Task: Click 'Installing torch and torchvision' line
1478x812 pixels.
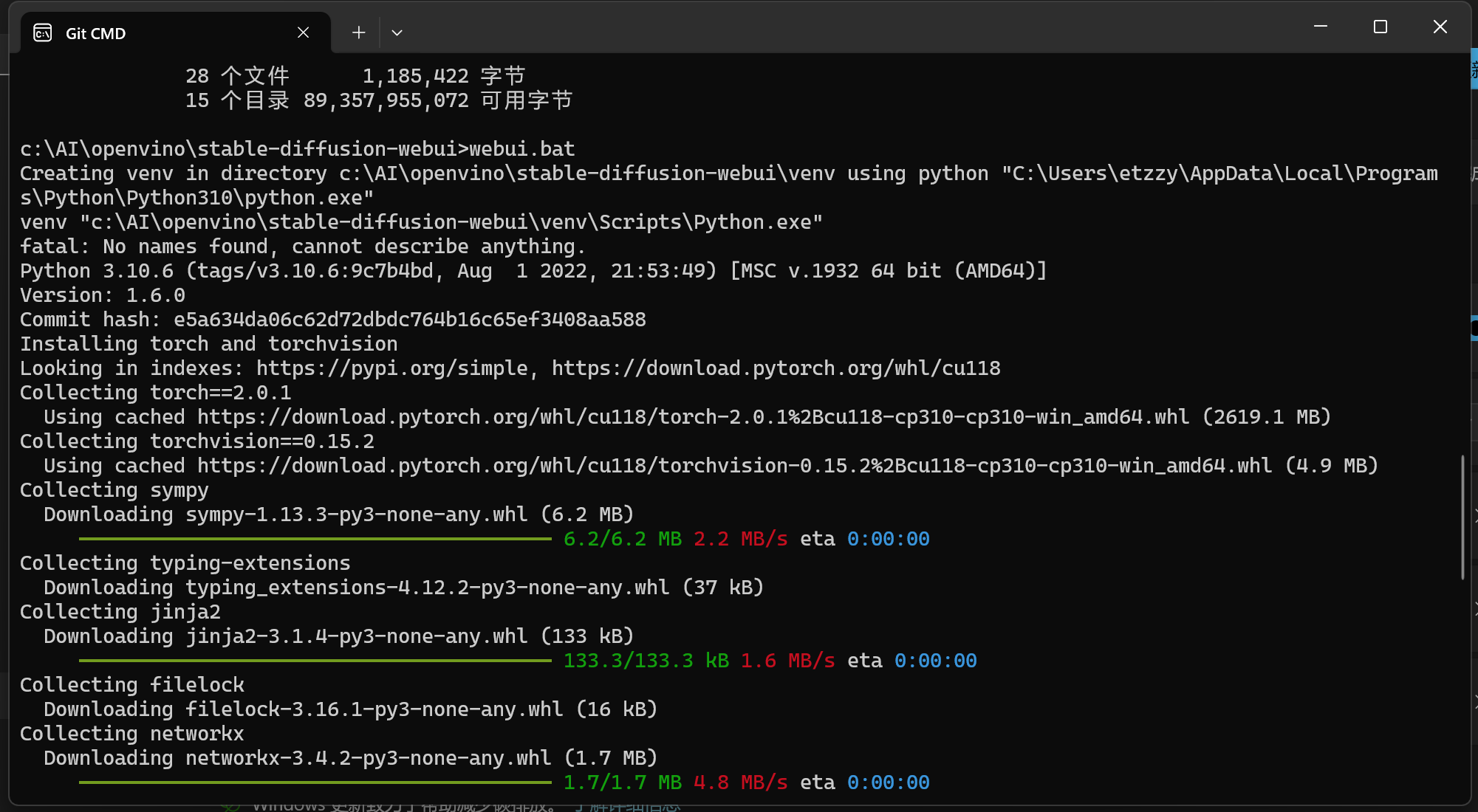Action: (209, 344)
